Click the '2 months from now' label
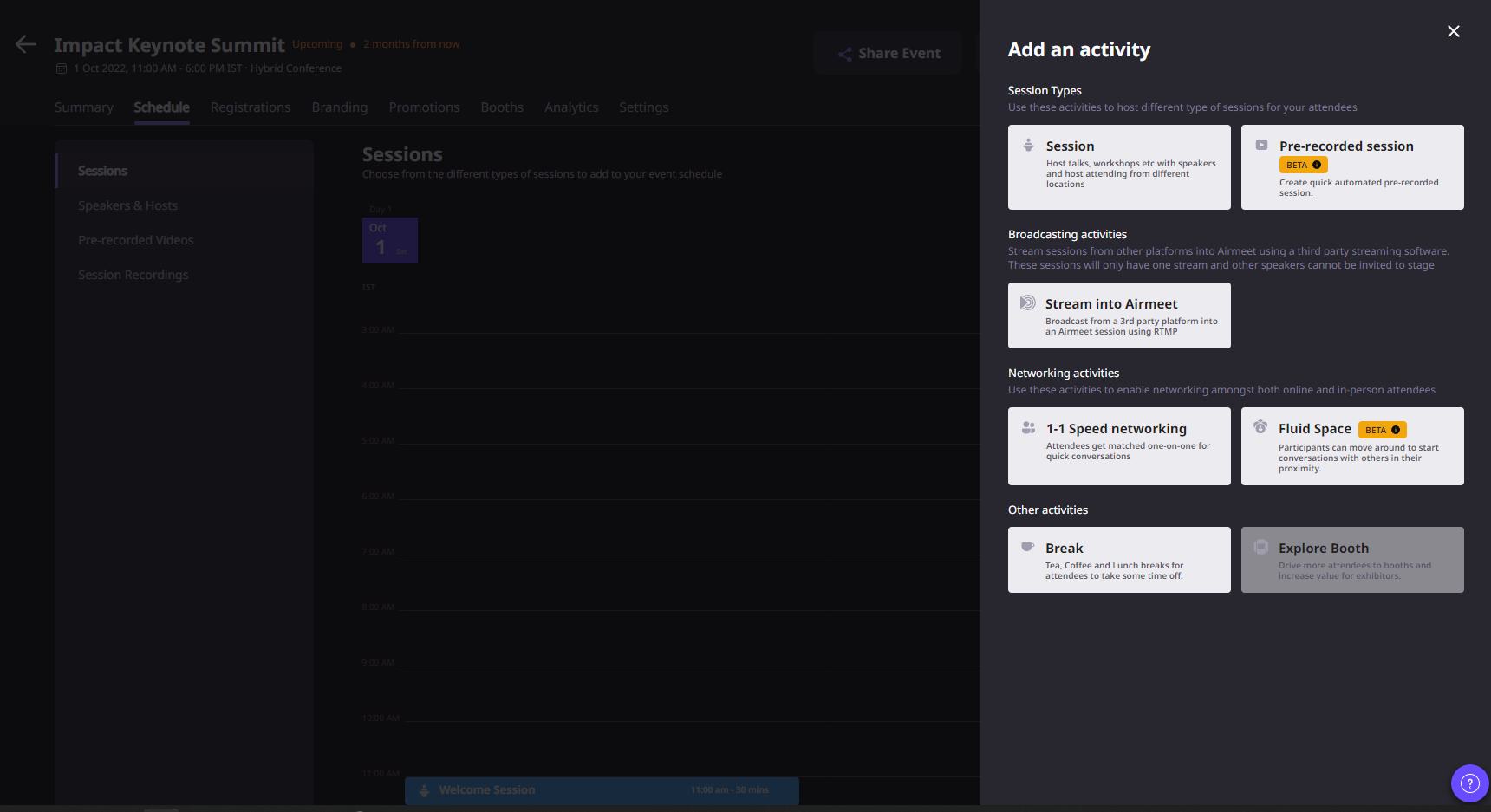 click(x=411, y=44)
